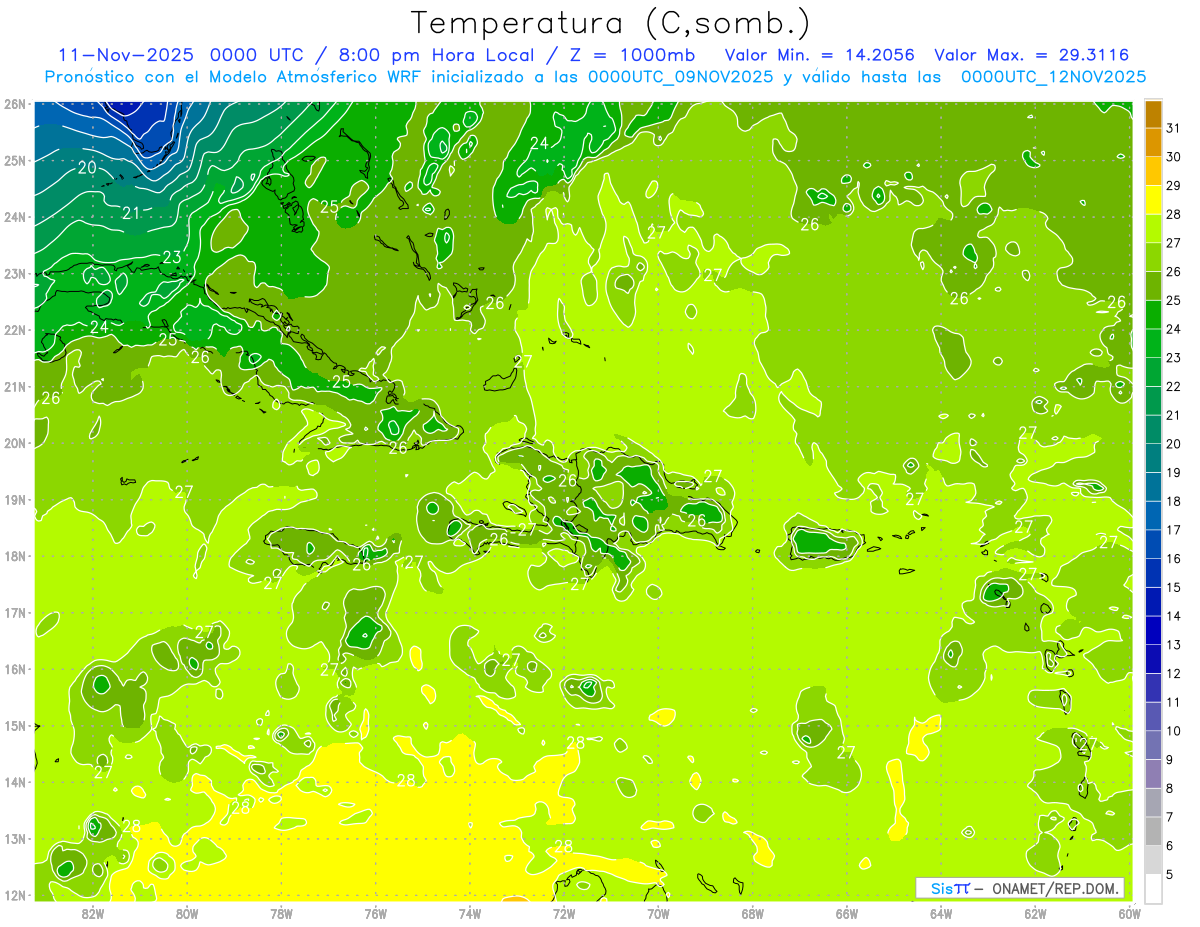Viewport: 1200px width, 927px height.
Task: Click the color scale label 18
Action: click(x=1174, y=501)
